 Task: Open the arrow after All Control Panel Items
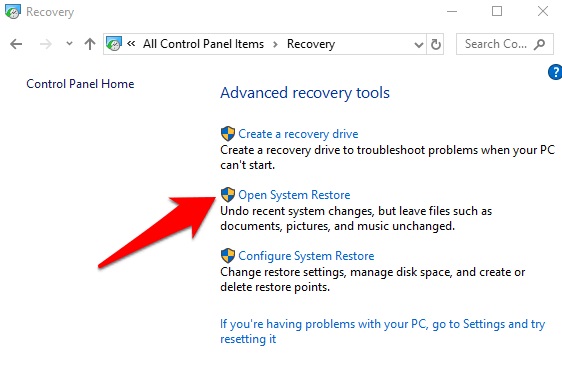coord(275,44)
